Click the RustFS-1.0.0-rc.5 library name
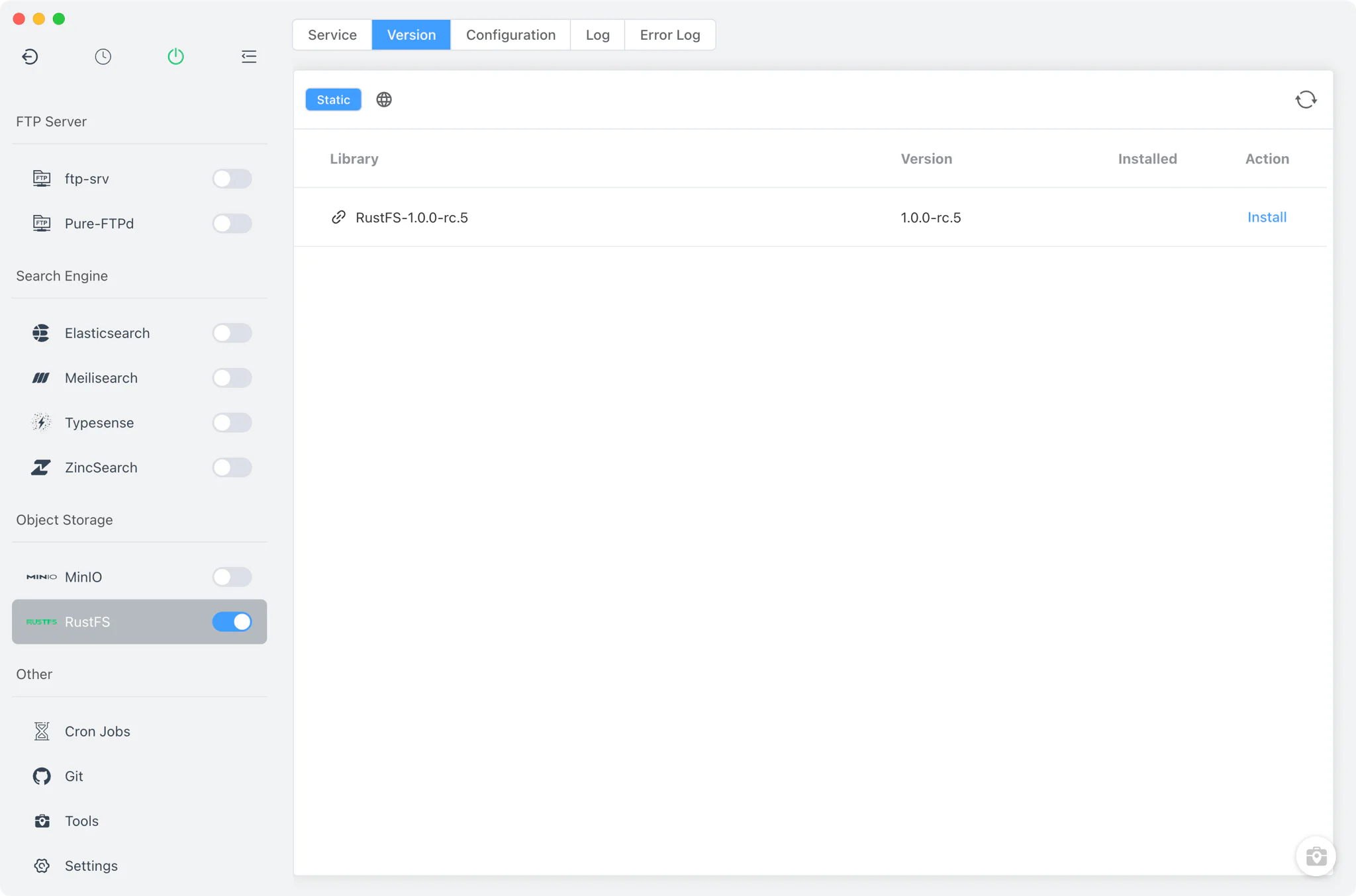The image size is (1356, 896). [412, 217]
